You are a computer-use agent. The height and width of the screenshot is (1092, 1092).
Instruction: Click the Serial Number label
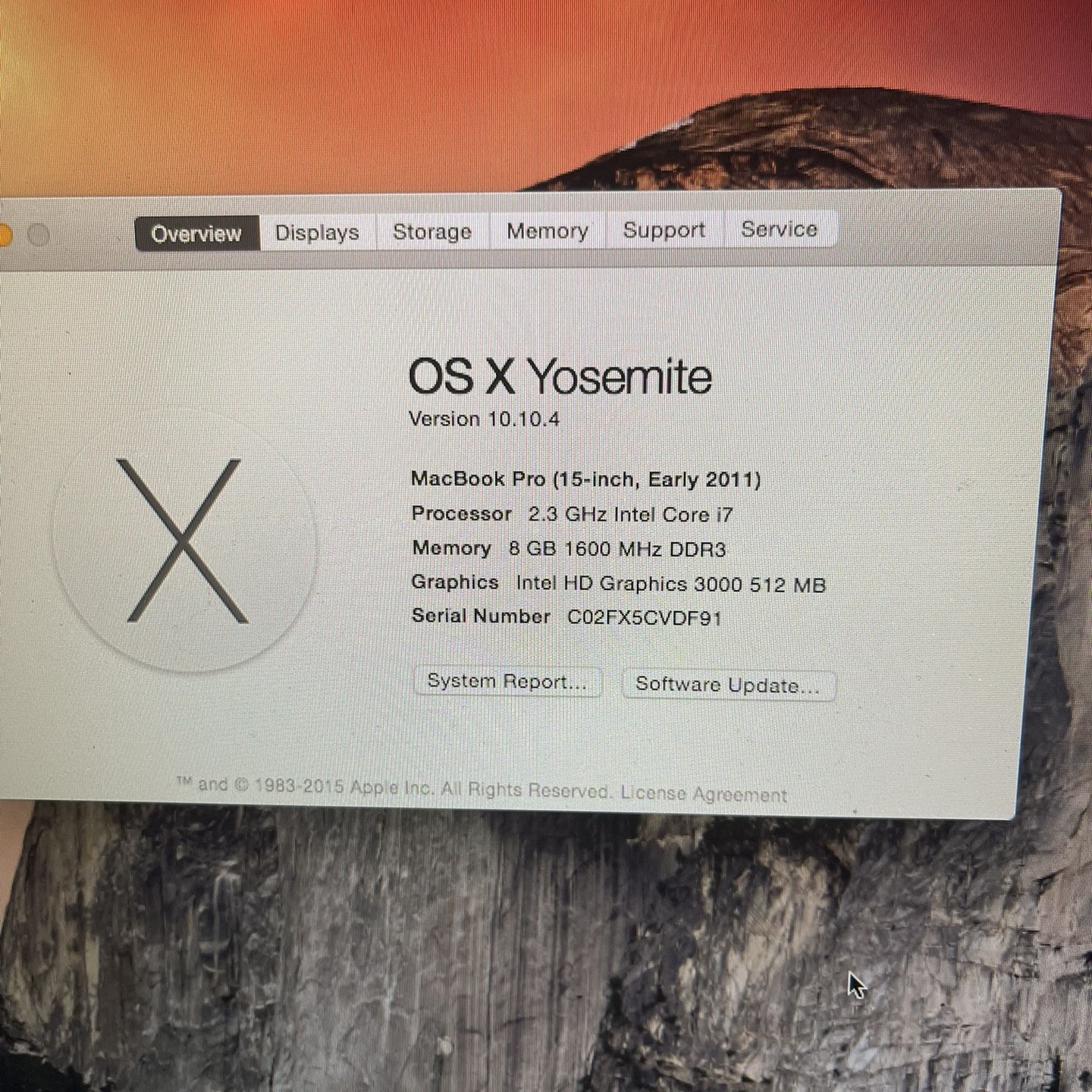pos(481,616)
